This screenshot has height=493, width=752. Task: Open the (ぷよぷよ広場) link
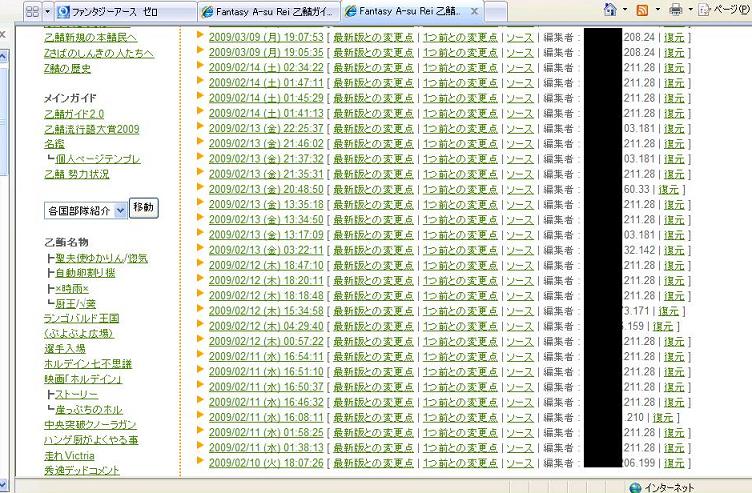click(x=79, y=333)
